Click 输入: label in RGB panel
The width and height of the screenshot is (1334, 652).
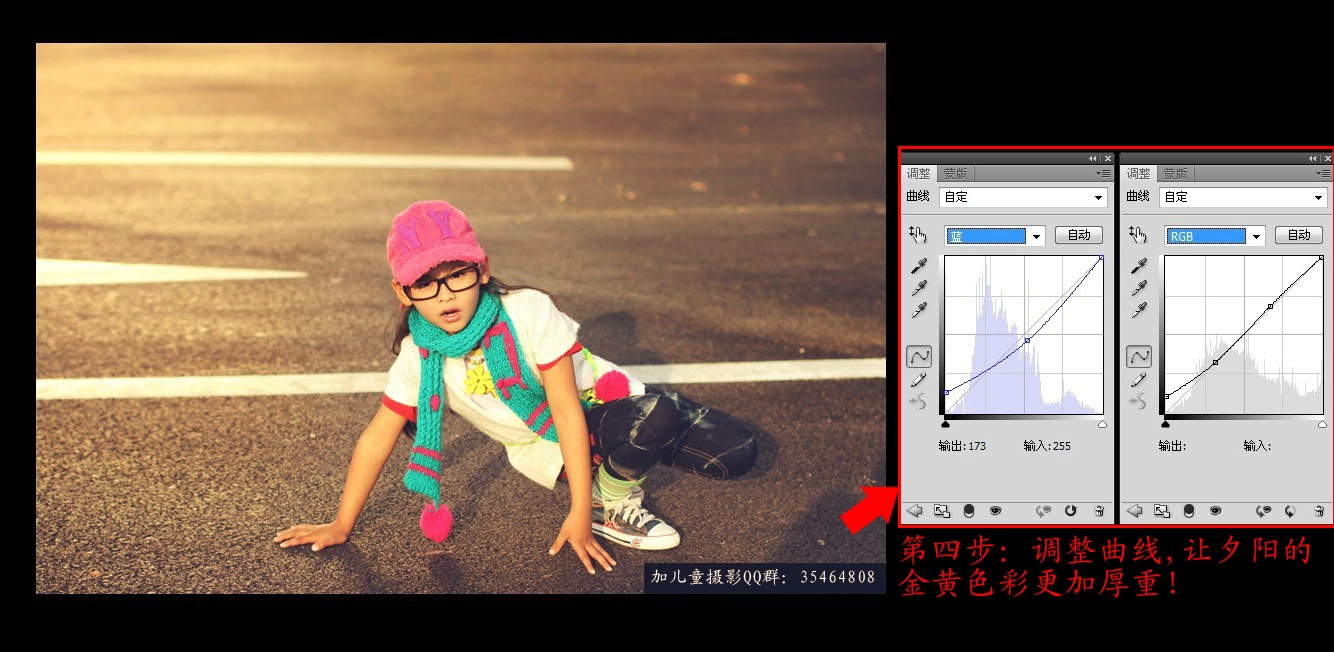pyautogui.click(x=1257, y=446)
